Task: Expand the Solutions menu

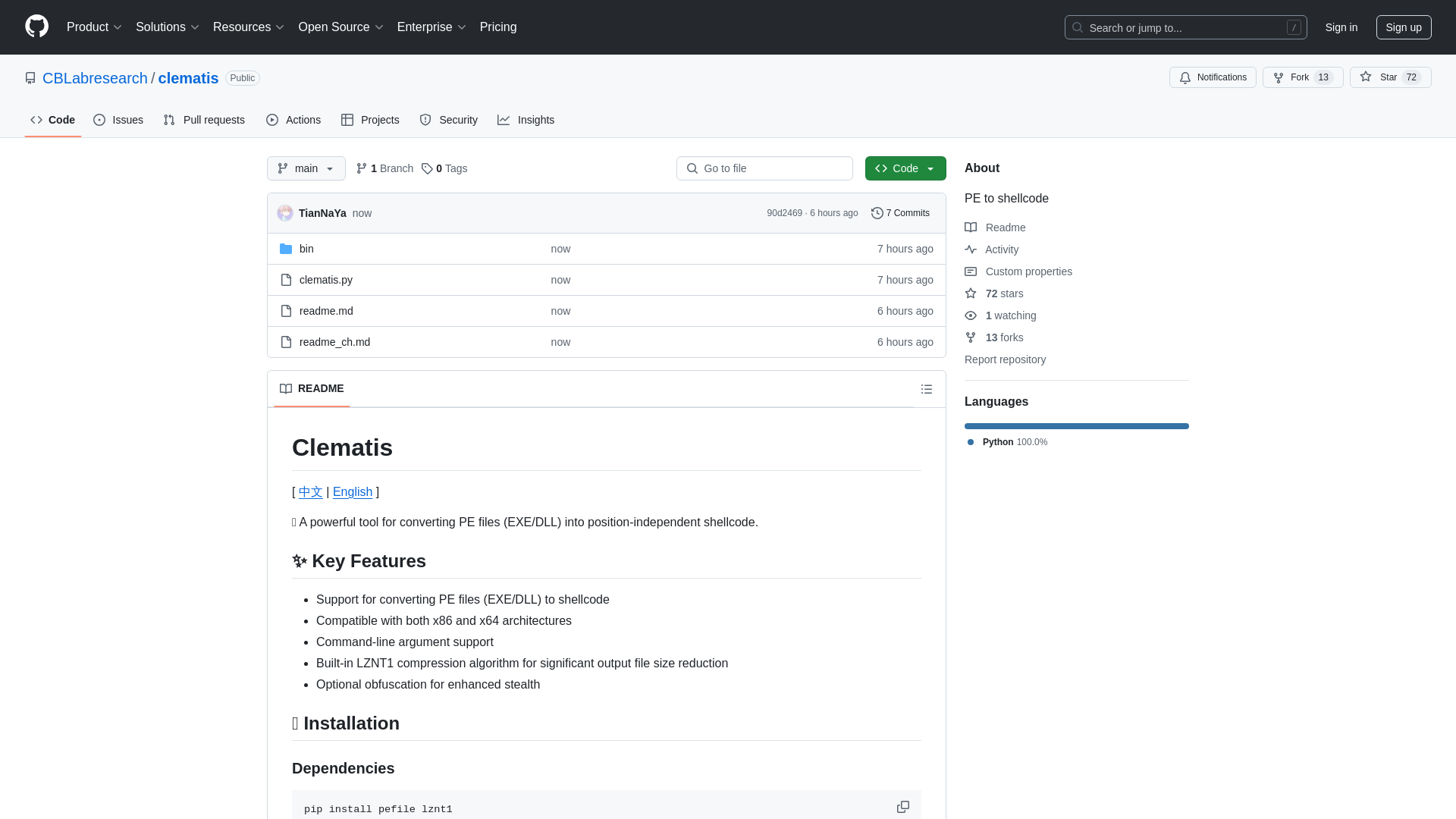Action: coord(168,27)
